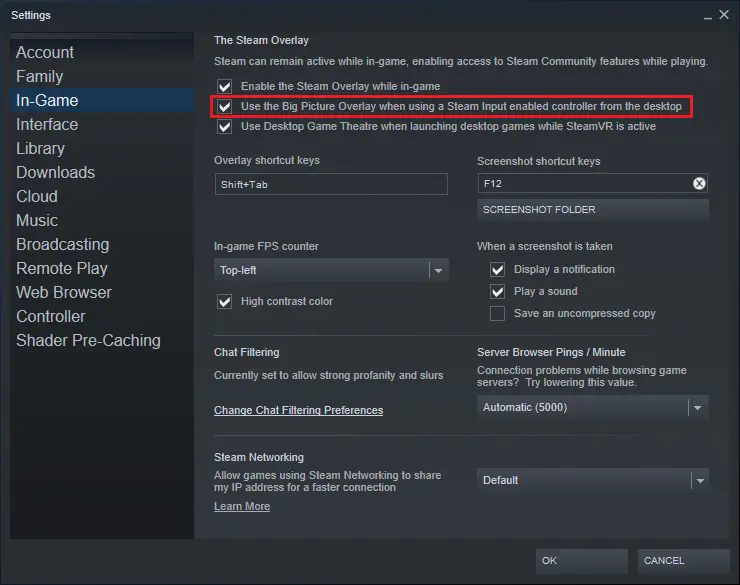The height and width of the screenshot is (585, 740).
Task: Open the Controller settings section
Action: (x=101, y=317)
